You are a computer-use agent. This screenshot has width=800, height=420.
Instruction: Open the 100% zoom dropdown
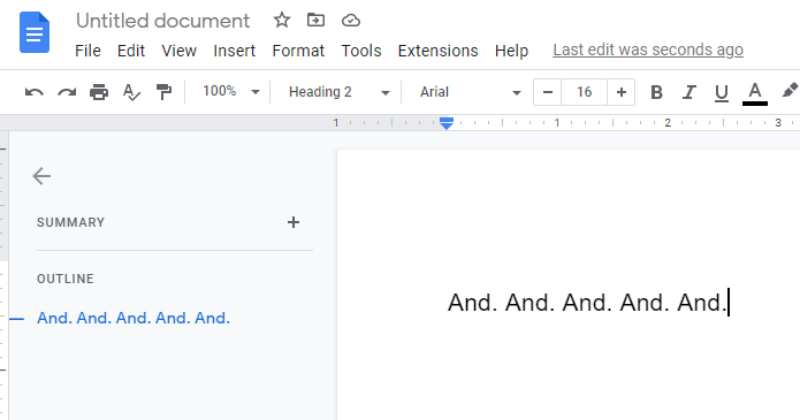pyautogui.click(x=230, y=92)
